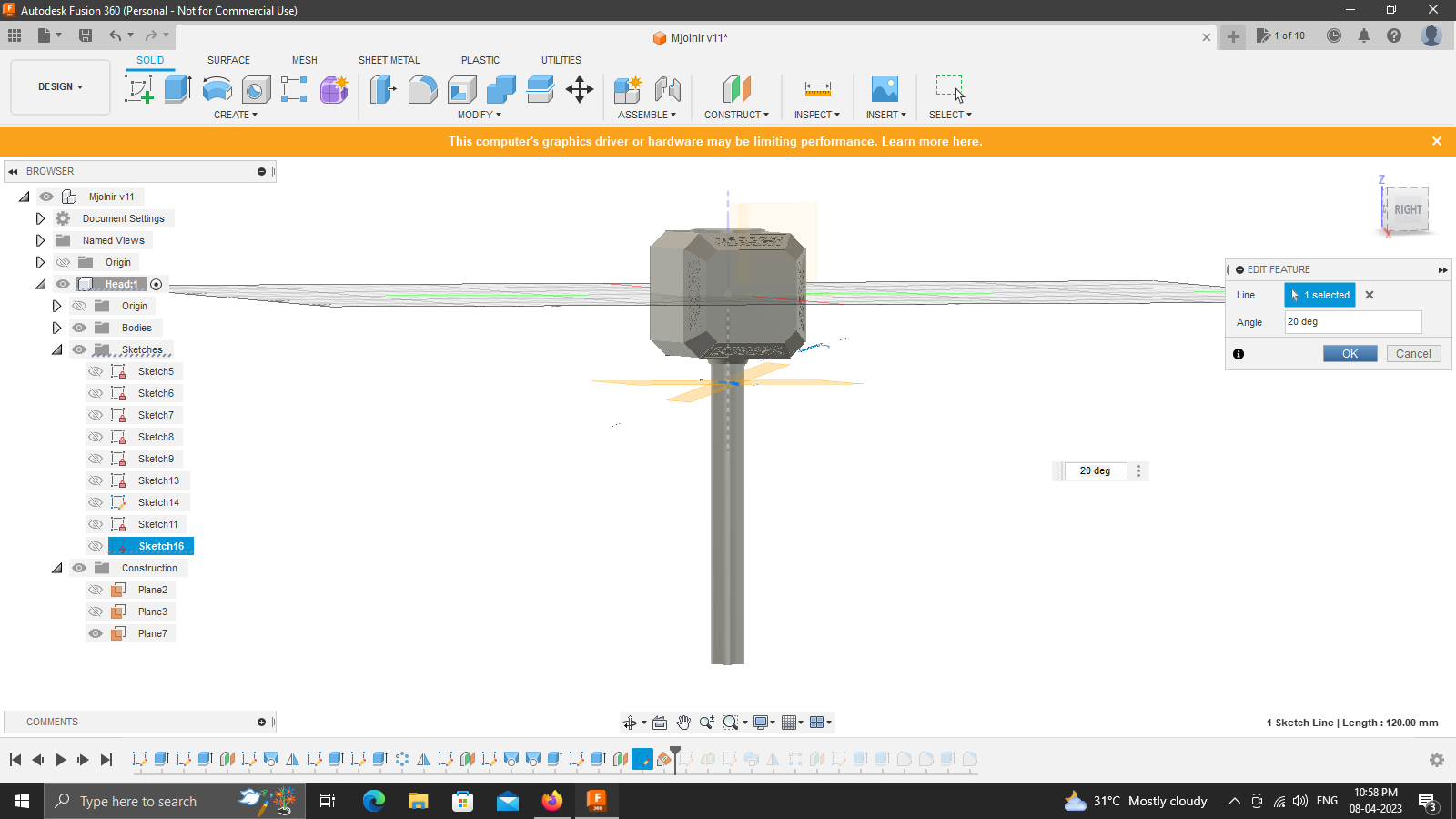
Task: Show Plane2 via its eye icon
Action: 96,590
